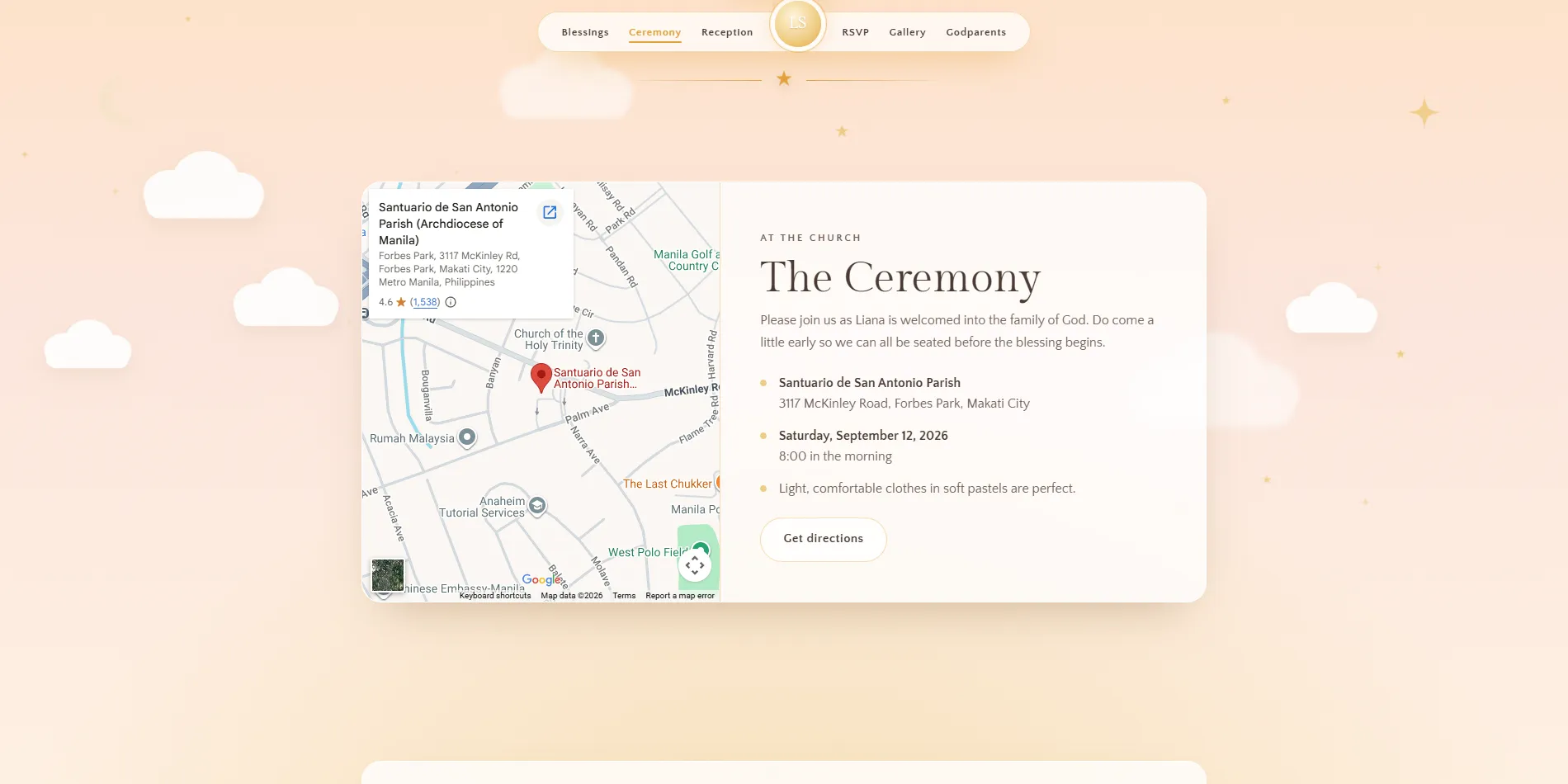Open map camera controls button

pos(695,565)
